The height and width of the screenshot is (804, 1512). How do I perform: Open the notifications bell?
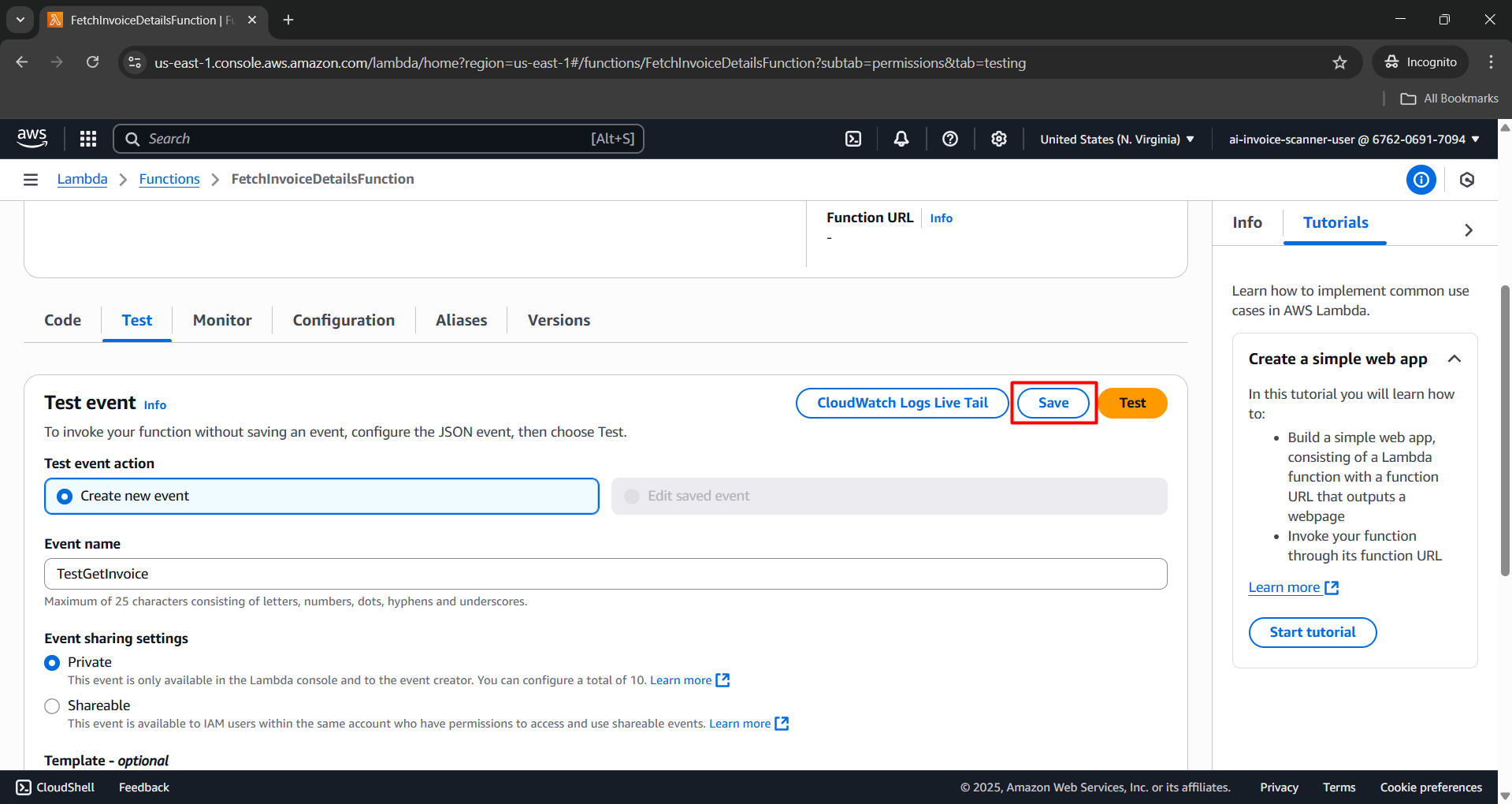coord(901,139)
